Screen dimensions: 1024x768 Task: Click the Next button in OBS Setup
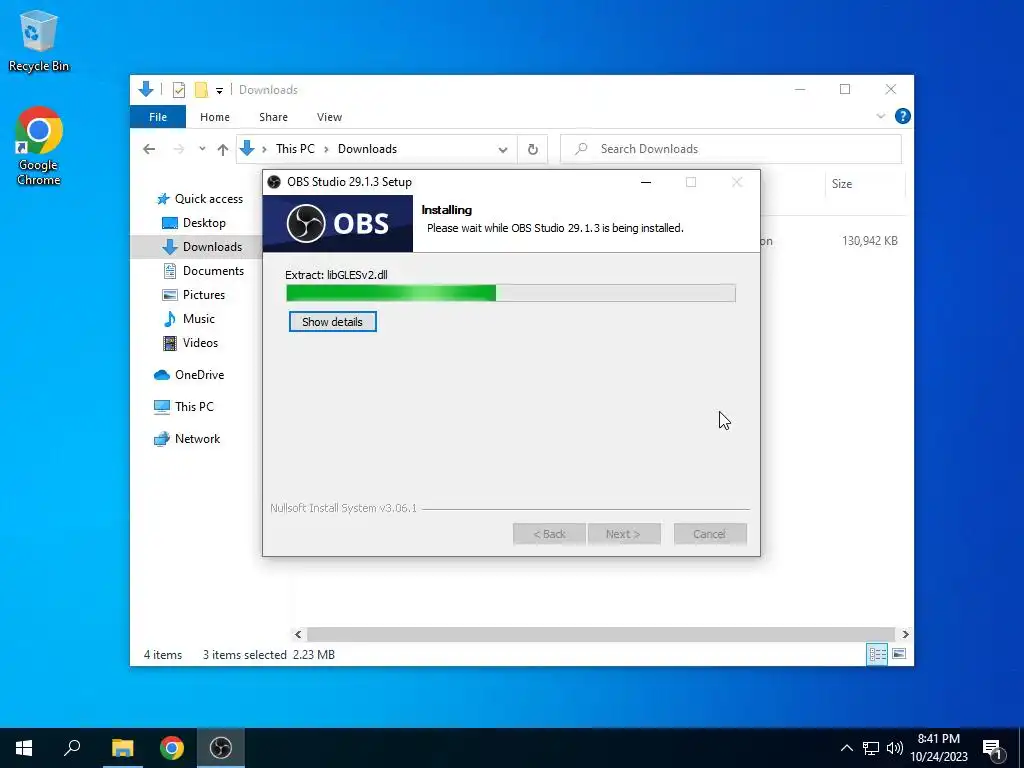(x=624, y=534)
